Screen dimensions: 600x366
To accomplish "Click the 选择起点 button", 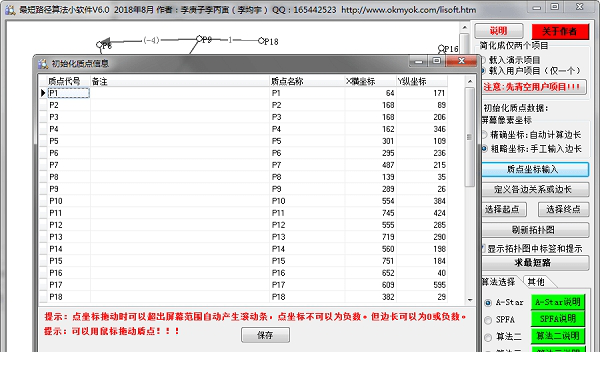I will coord(503,209).
